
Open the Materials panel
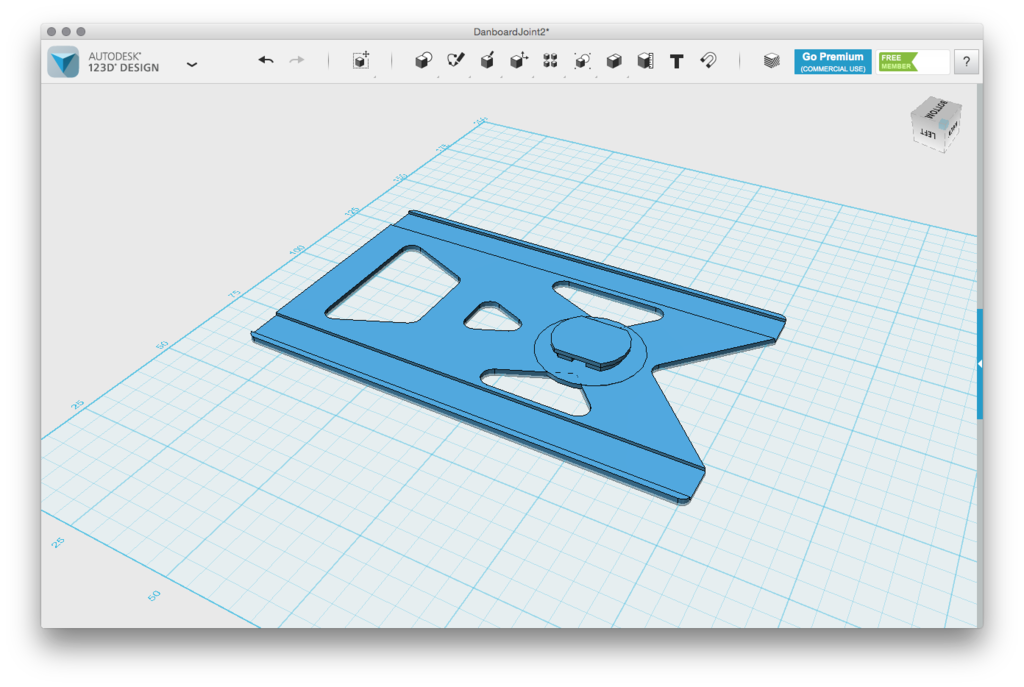[771, 61]
